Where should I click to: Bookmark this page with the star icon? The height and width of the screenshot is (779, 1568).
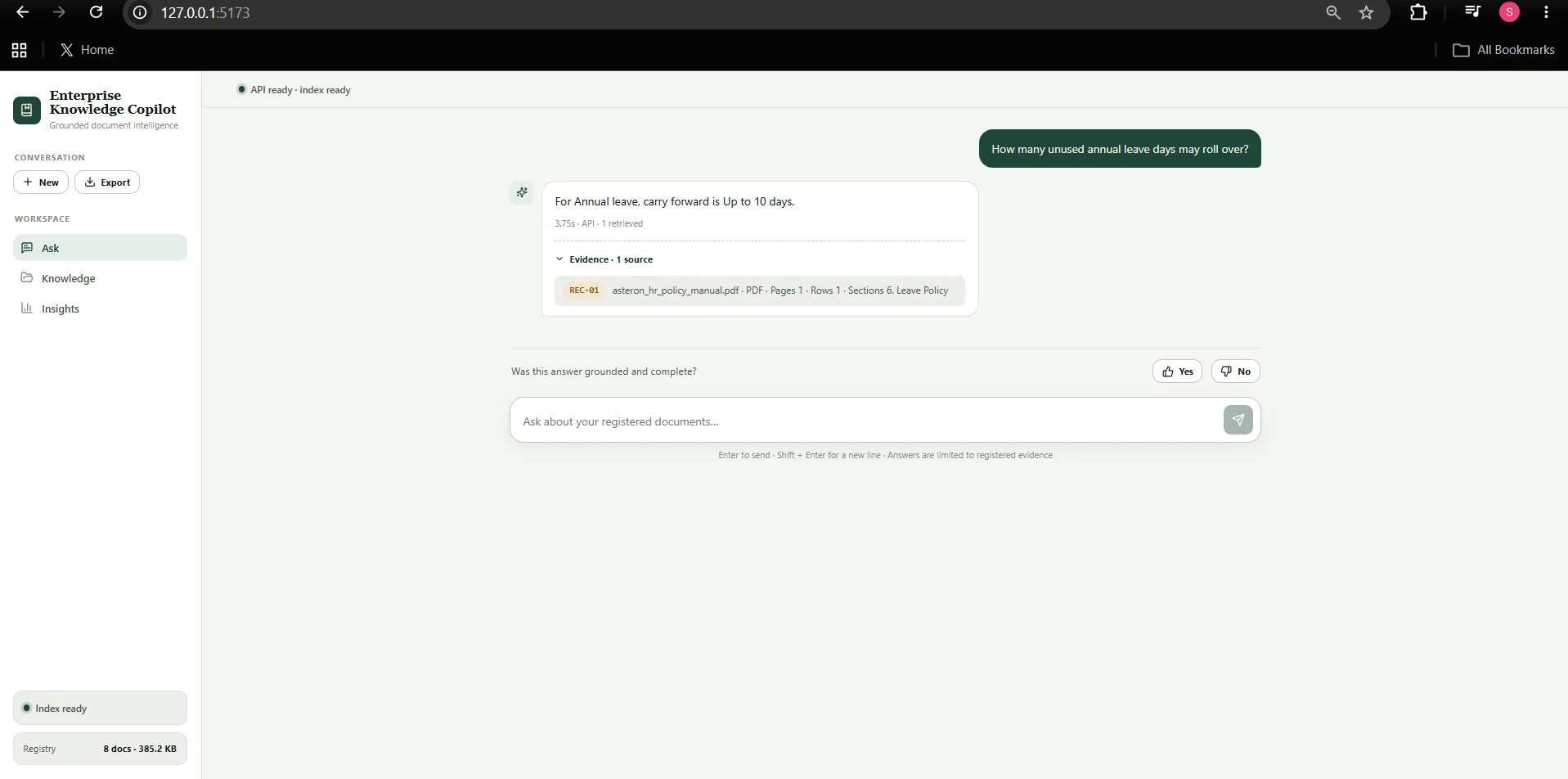coord(1367,12)
